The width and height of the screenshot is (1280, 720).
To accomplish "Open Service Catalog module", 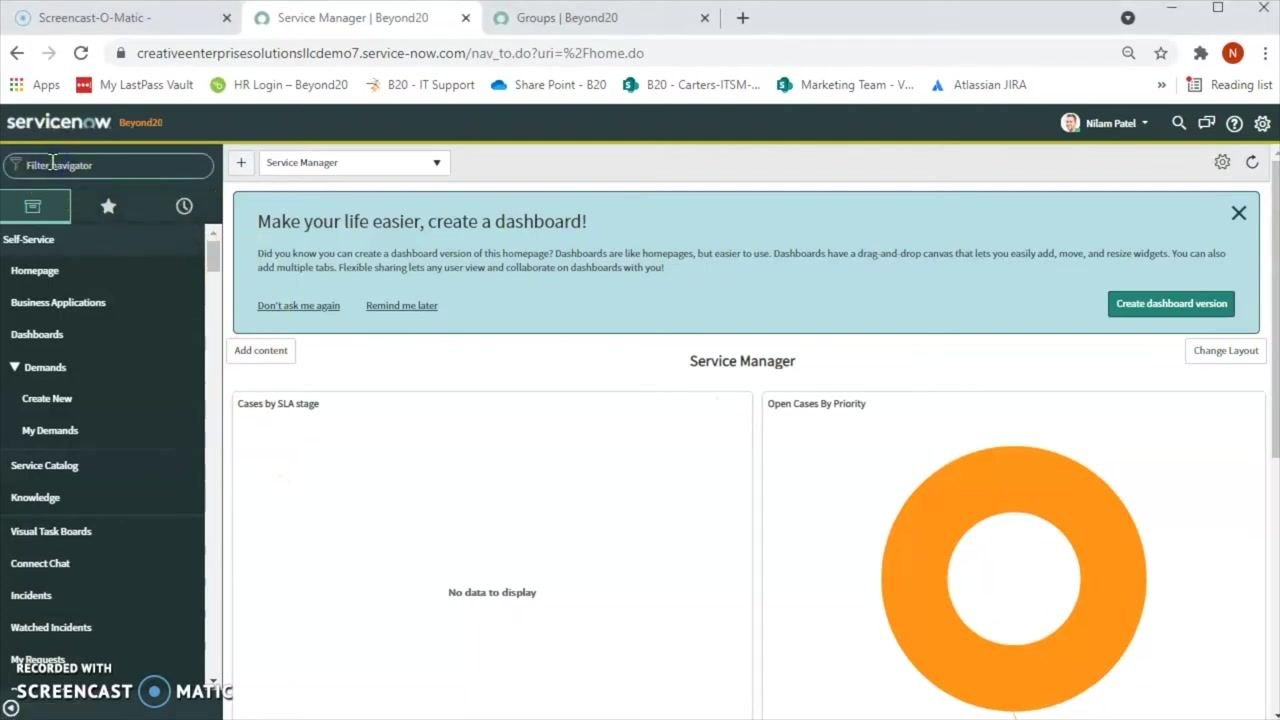I will coord(44,466).
